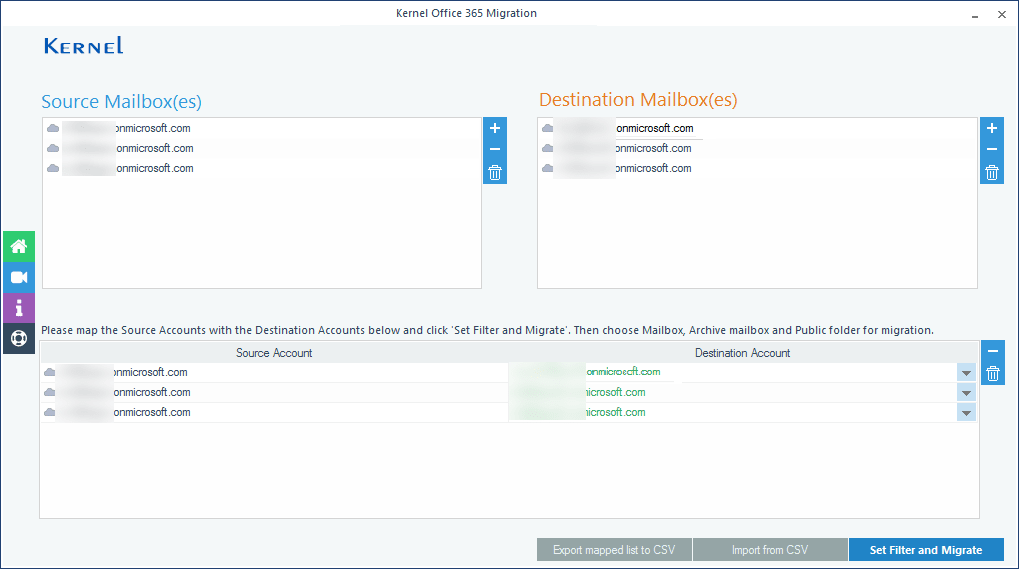Open video tutorial from blue sidebar icon
This screenshot has height=569, width=1019.
coord(19,277)
